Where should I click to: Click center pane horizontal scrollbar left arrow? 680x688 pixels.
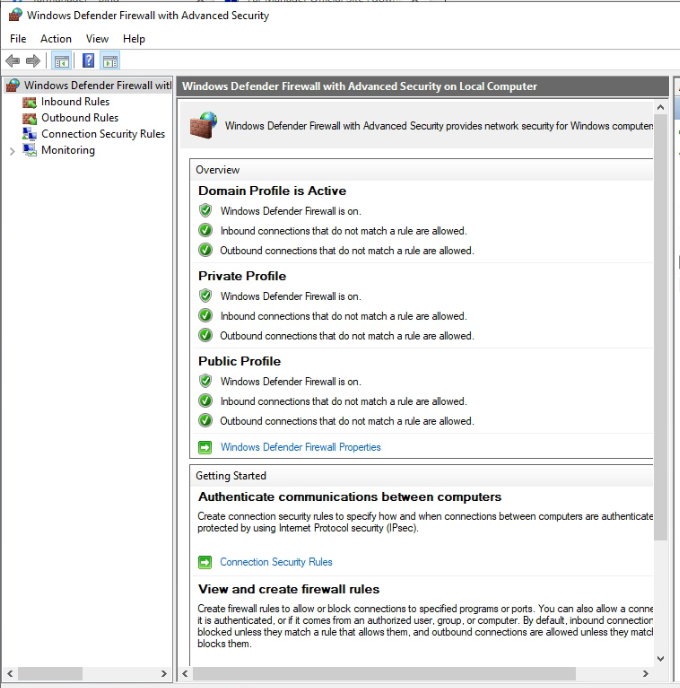pos(185,674)
